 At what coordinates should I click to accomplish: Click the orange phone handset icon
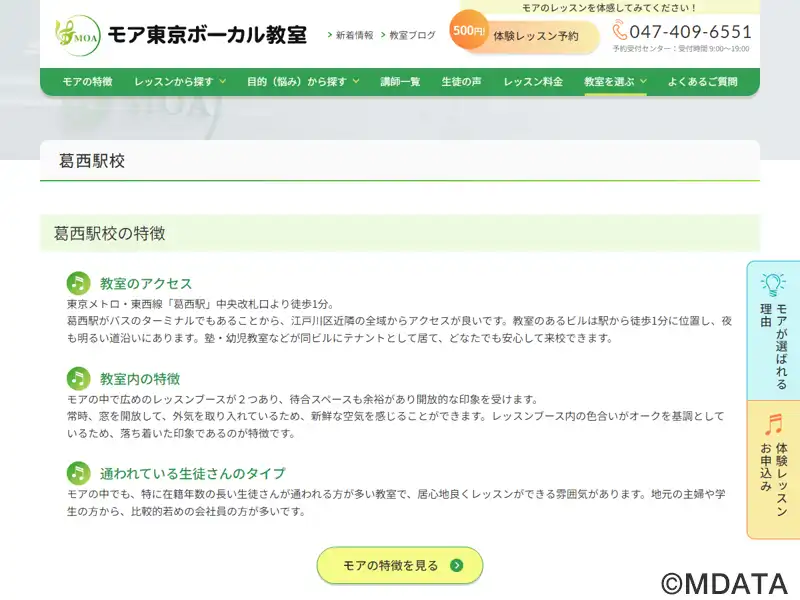coord(619,30)
